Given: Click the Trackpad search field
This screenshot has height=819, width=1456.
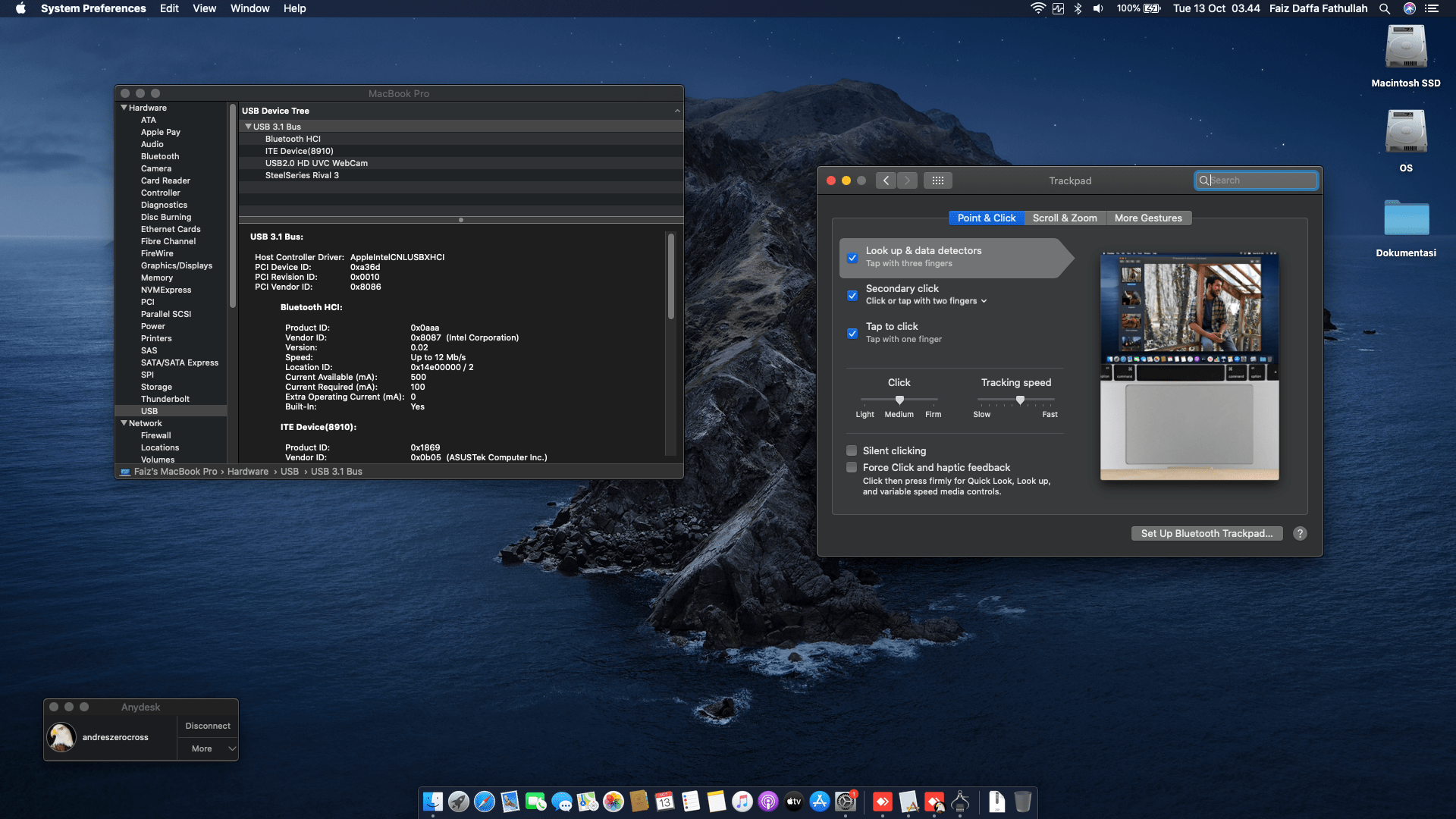Looking at the screenshot, I should [x=1256, y=180].
